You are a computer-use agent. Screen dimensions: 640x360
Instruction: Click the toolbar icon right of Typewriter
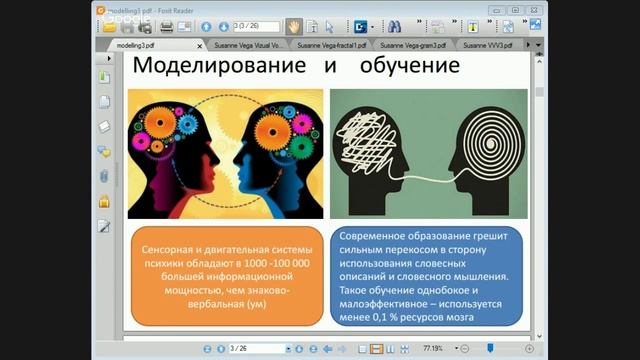(x=508, y=27)
